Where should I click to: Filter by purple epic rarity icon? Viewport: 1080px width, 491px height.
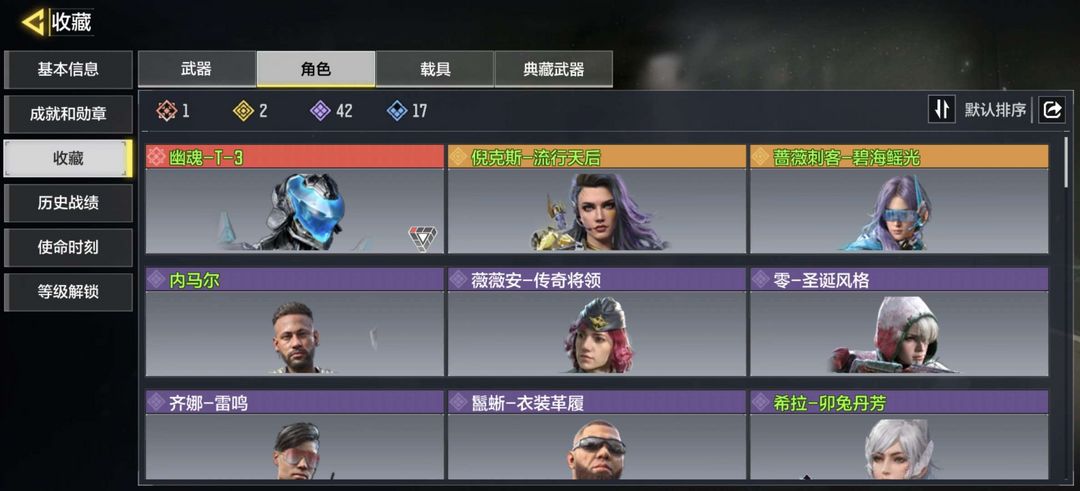click(x=320, y=111)
